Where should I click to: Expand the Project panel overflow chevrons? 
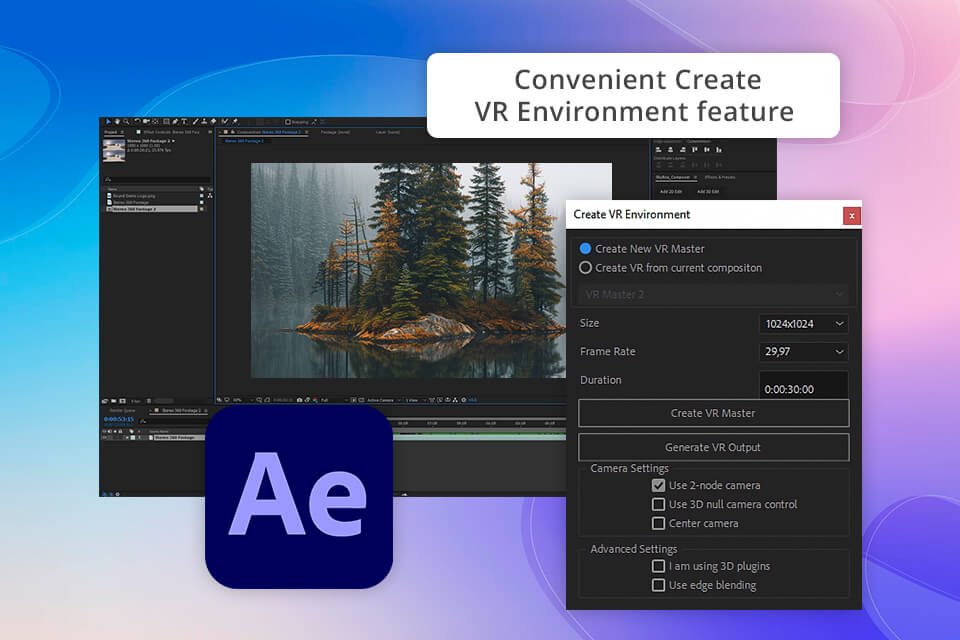[210, 132]
